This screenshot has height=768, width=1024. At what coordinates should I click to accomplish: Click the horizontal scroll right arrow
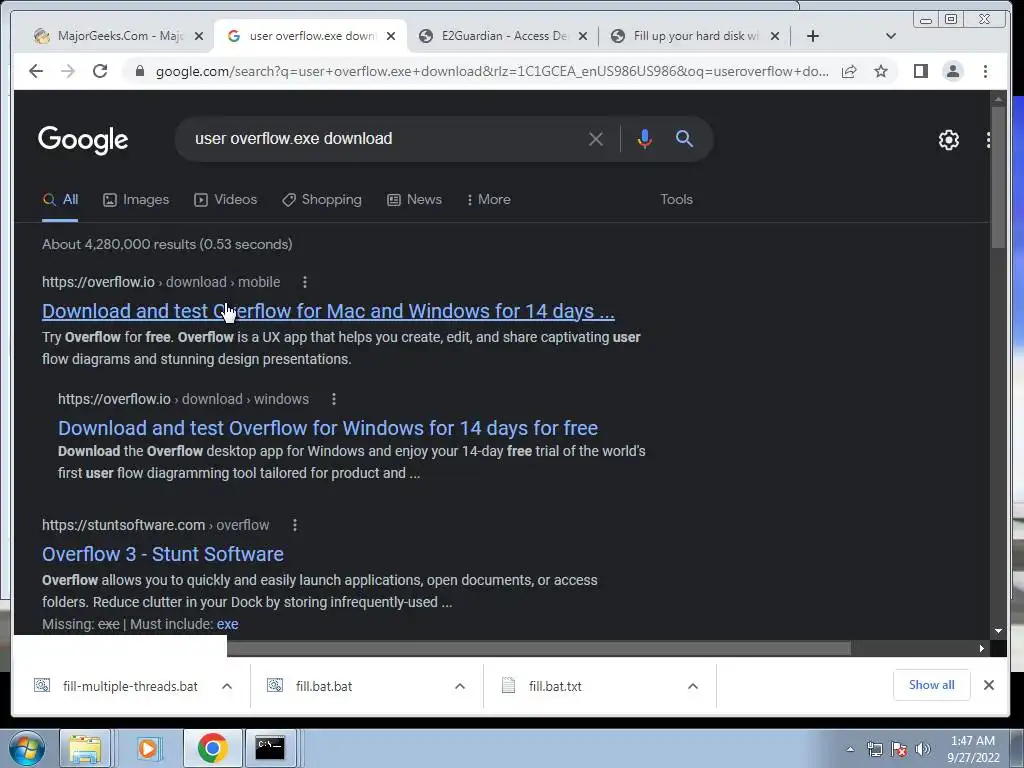click(x=981, y=648)
